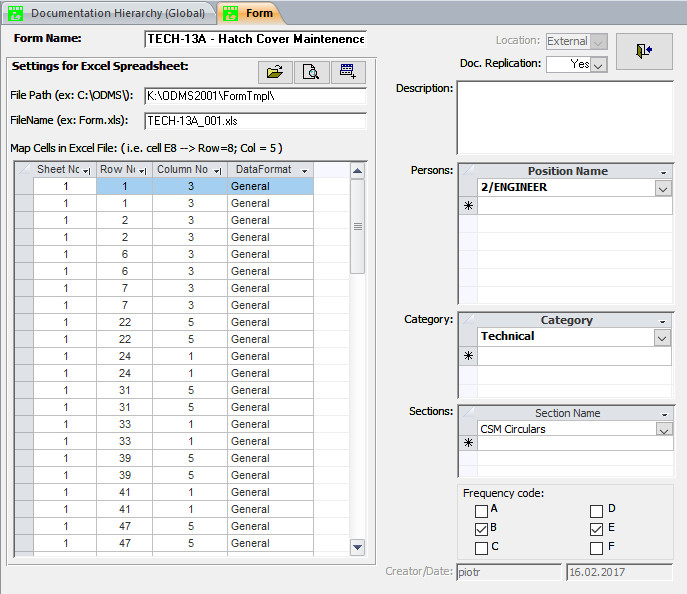Uncheck frequency code B
687x594 pixels.
pos(481,529)
